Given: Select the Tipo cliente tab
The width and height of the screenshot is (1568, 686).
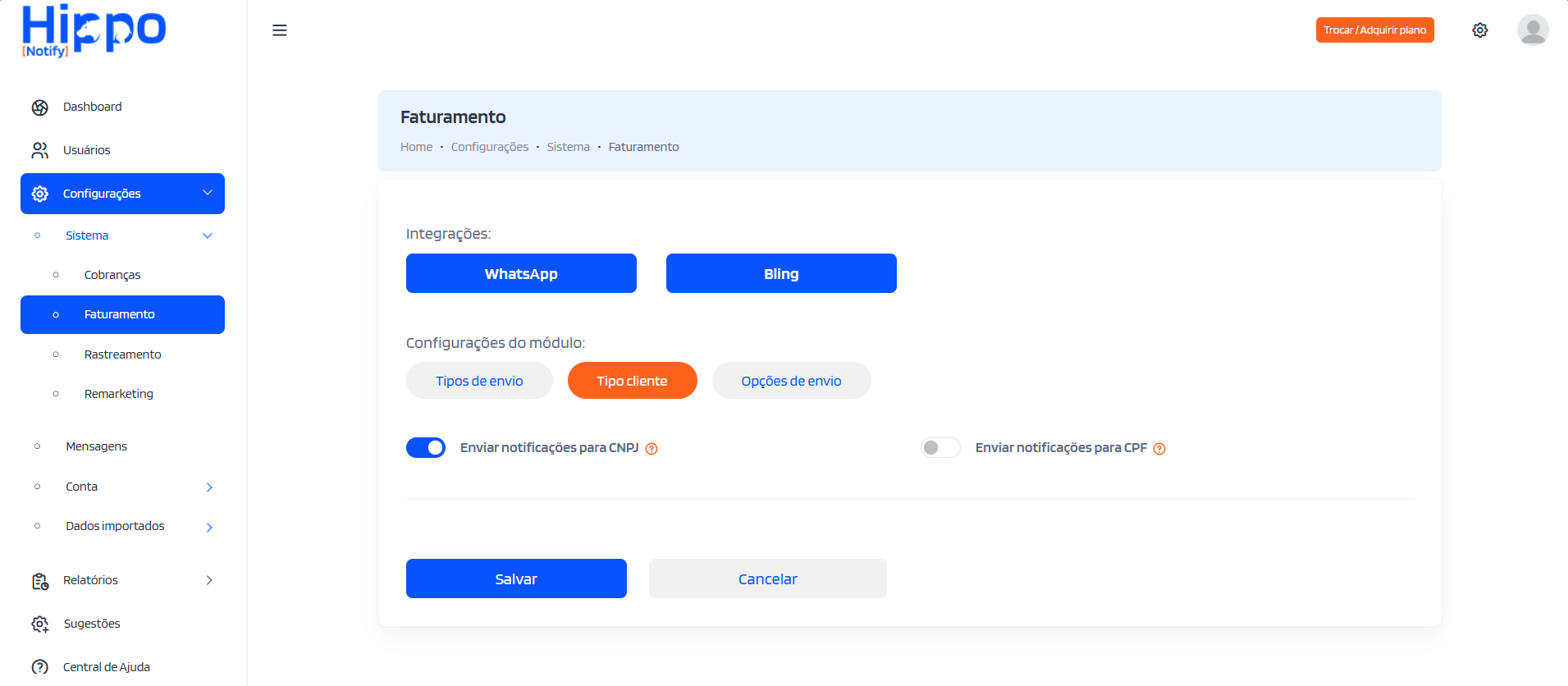Looking at the screenshot, I should point(632,381).
